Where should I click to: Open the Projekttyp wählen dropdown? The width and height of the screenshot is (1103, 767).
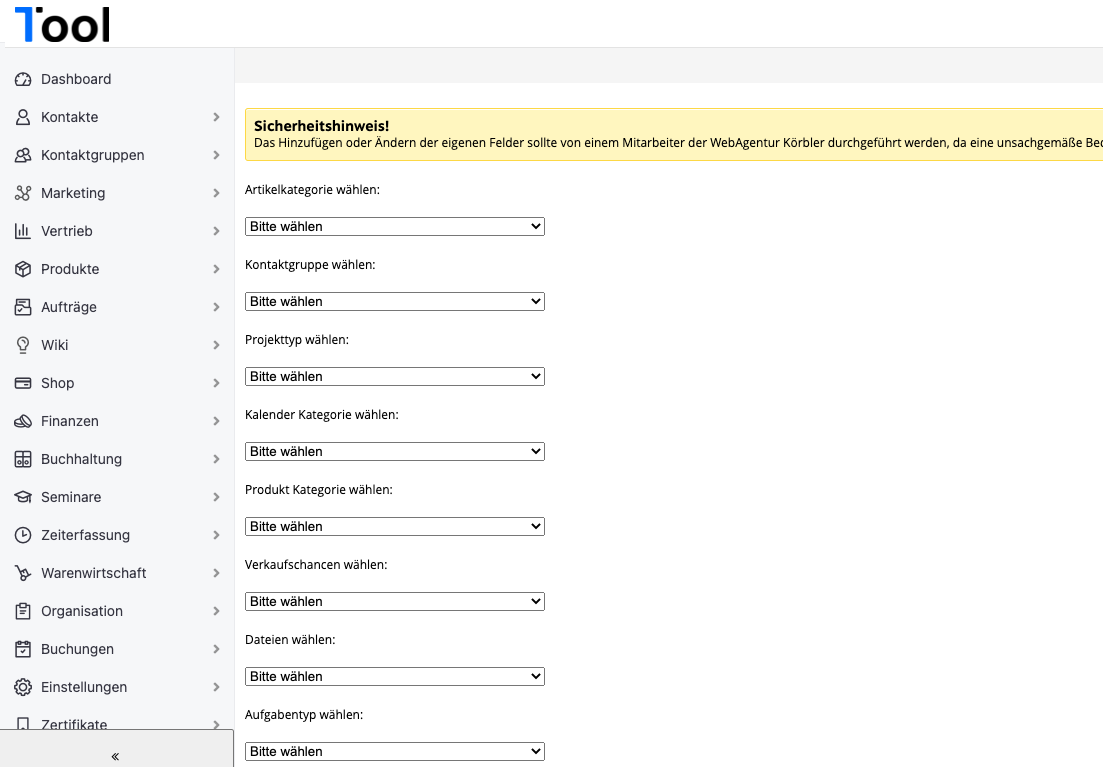394,377
